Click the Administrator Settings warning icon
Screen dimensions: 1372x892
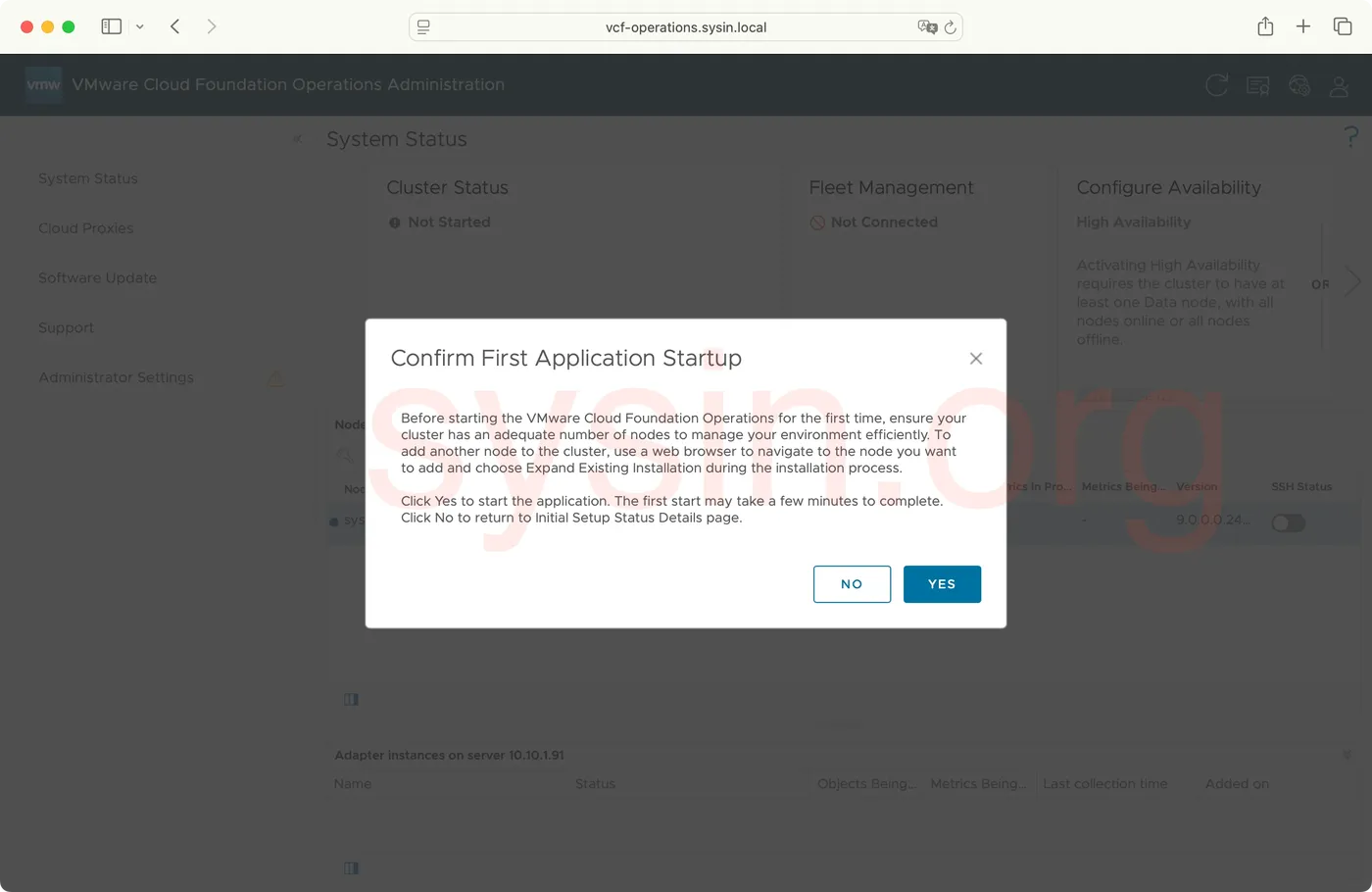click(276, 377)
